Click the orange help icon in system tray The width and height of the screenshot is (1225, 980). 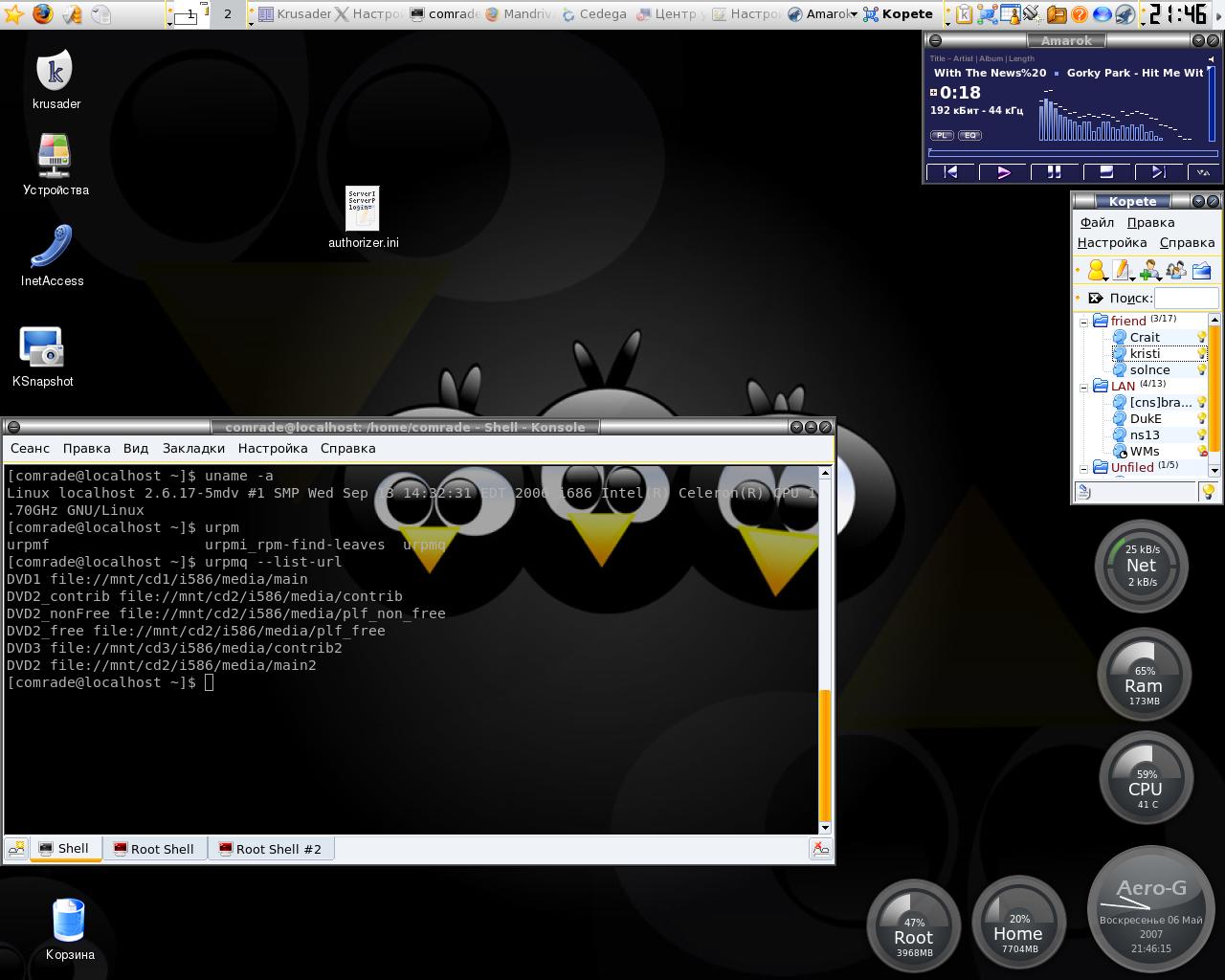1080,14
